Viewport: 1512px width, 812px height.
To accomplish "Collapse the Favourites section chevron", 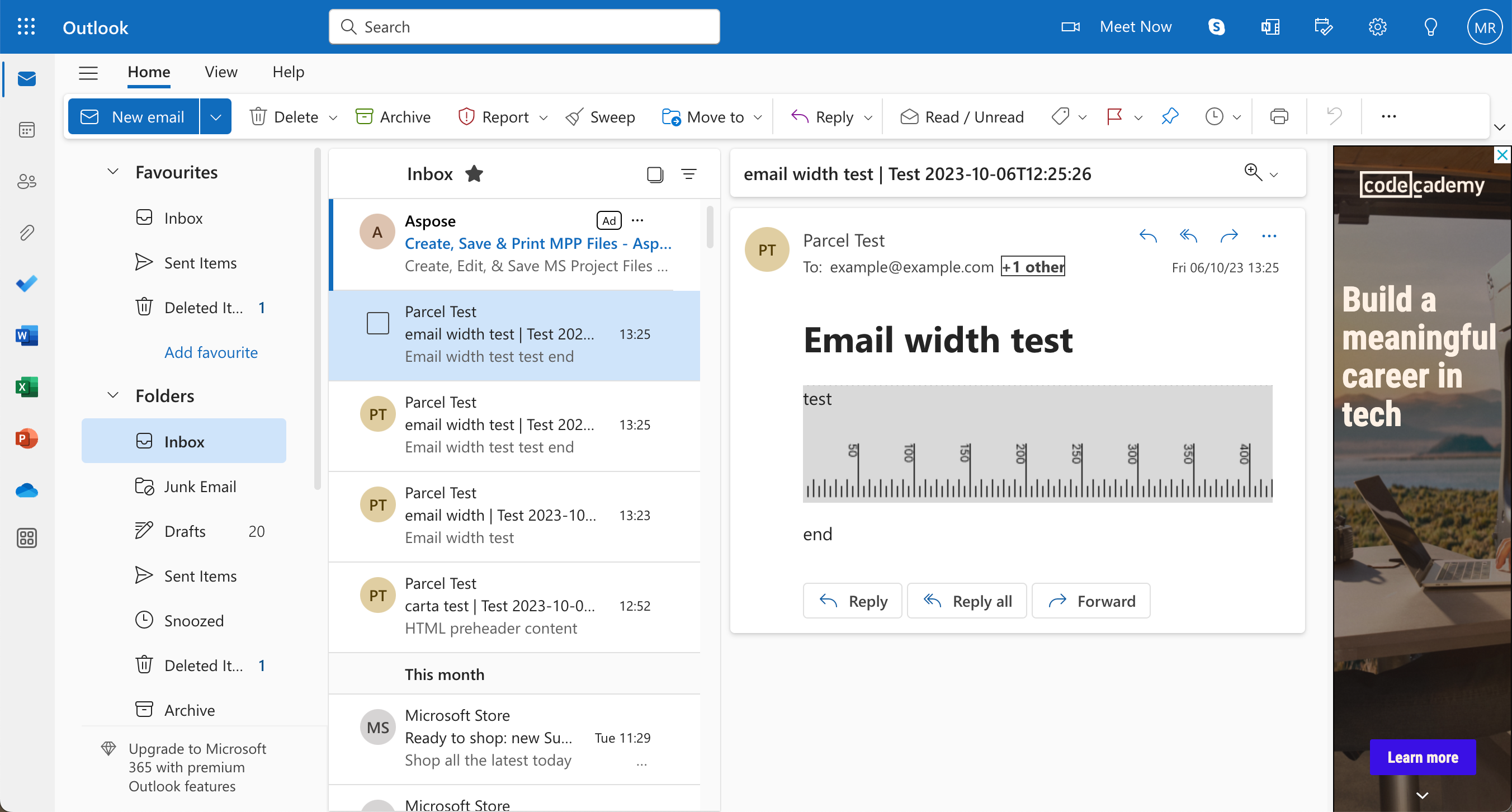I will [x=113, y=172].
